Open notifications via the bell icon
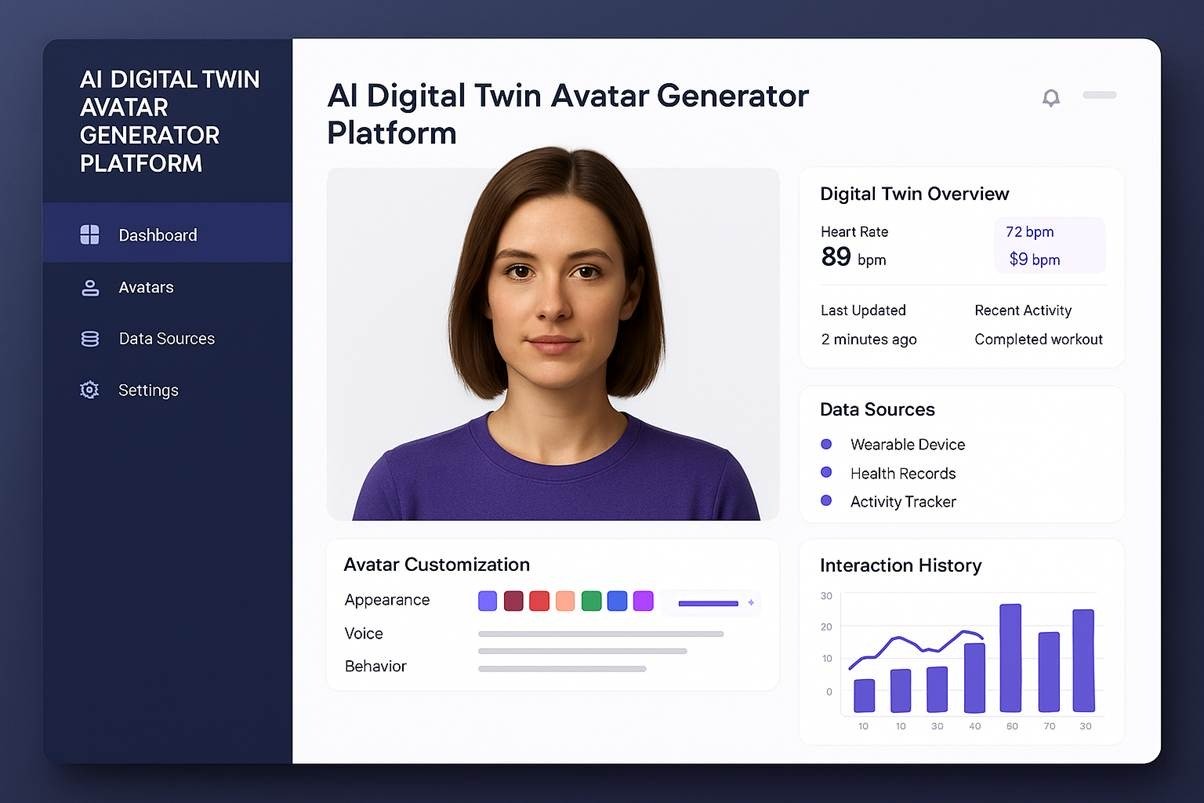 (x=1051, y=98)
